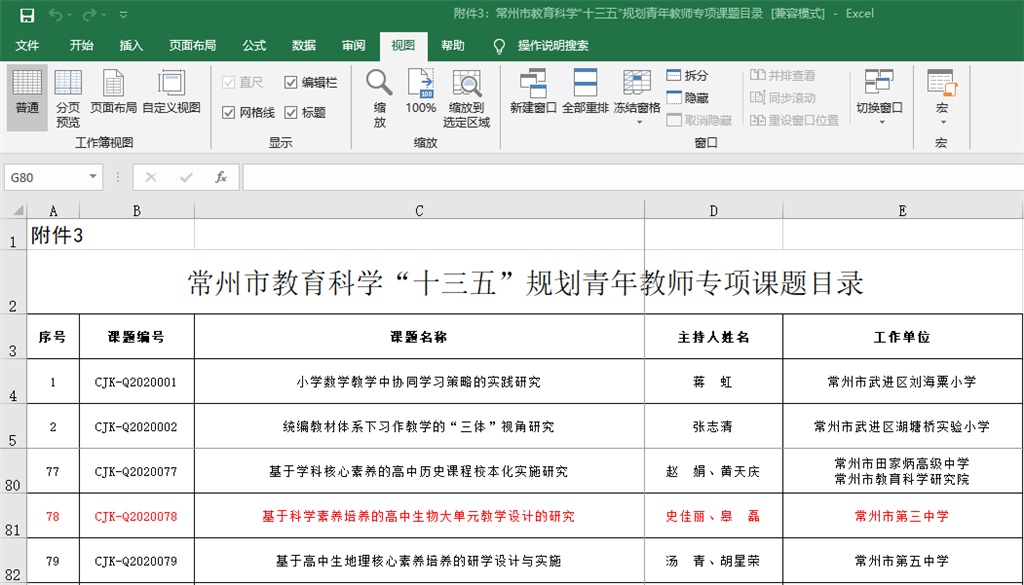Viewport: 1024px width, 585px height.
Task: Click the red cell 常州市第三中学
Action: pos(903,516)
